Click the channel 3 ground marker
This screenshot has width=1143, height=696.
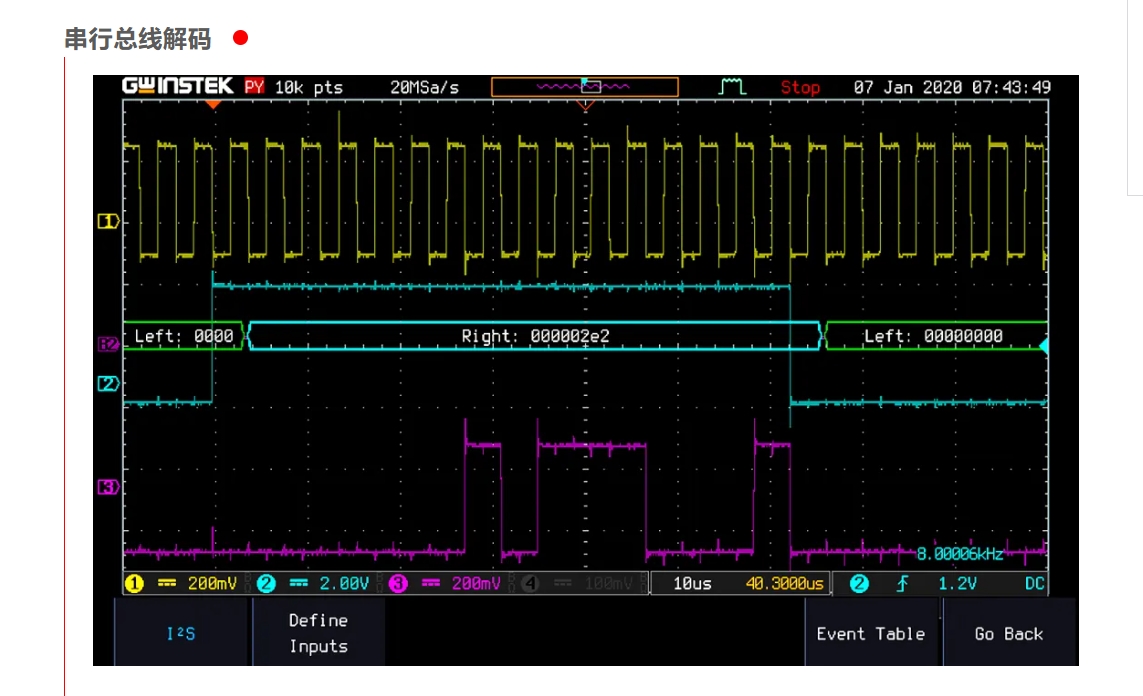pos(108,487)
